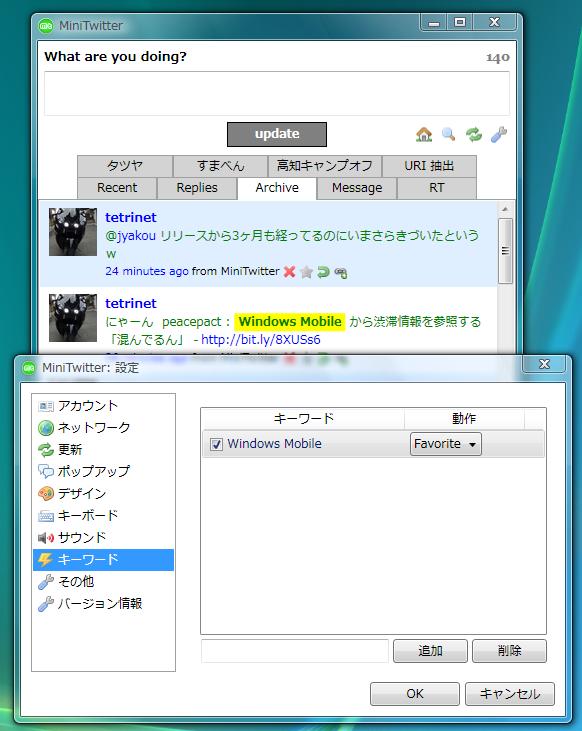Favorite the 24 minutes ago tweet star
This screenshot has height=731, width=582.
pyautogui.click(x=306, y=272)
